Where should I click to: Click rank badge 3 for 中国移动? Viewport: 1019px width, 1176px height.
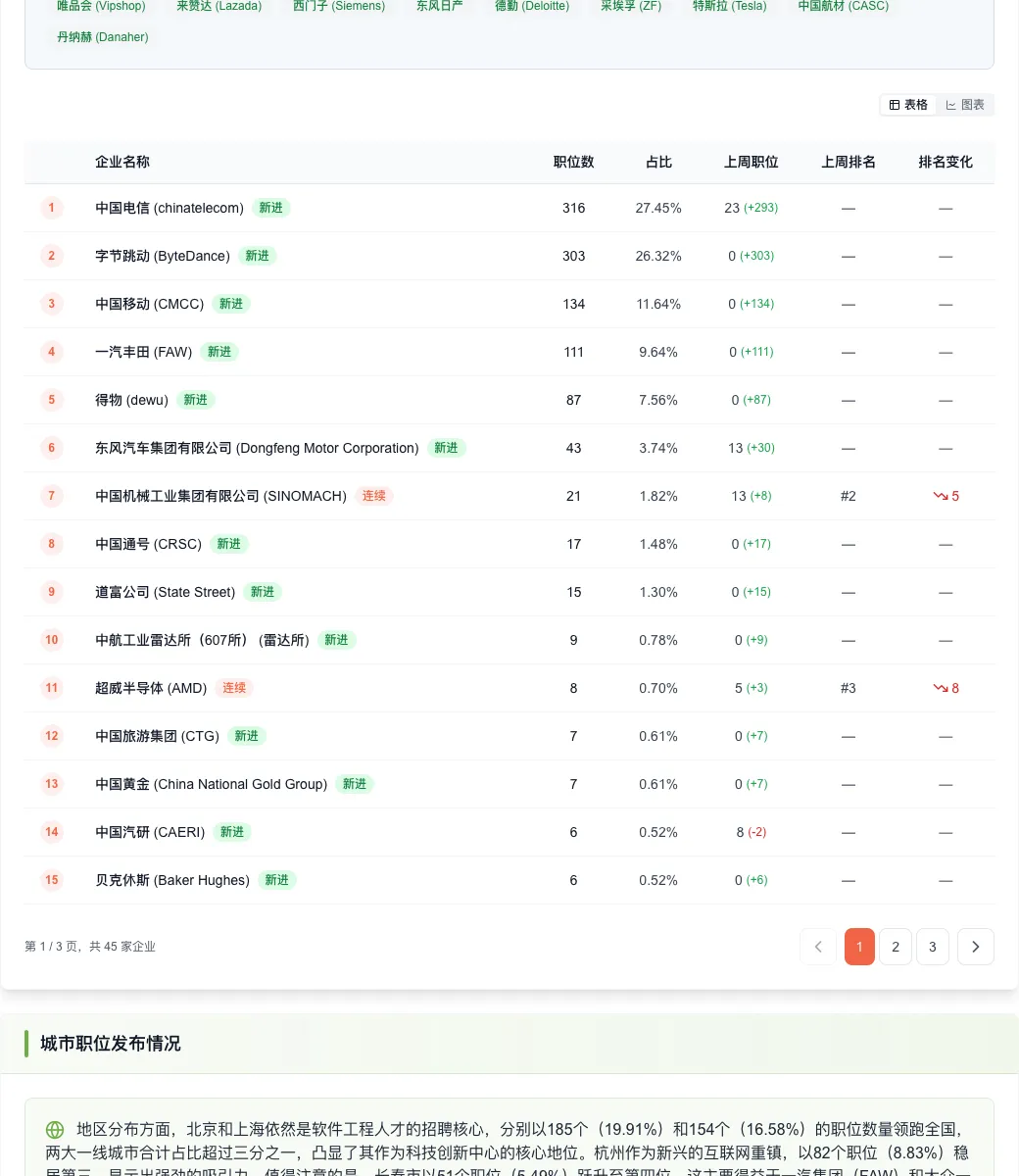(52, 304)
